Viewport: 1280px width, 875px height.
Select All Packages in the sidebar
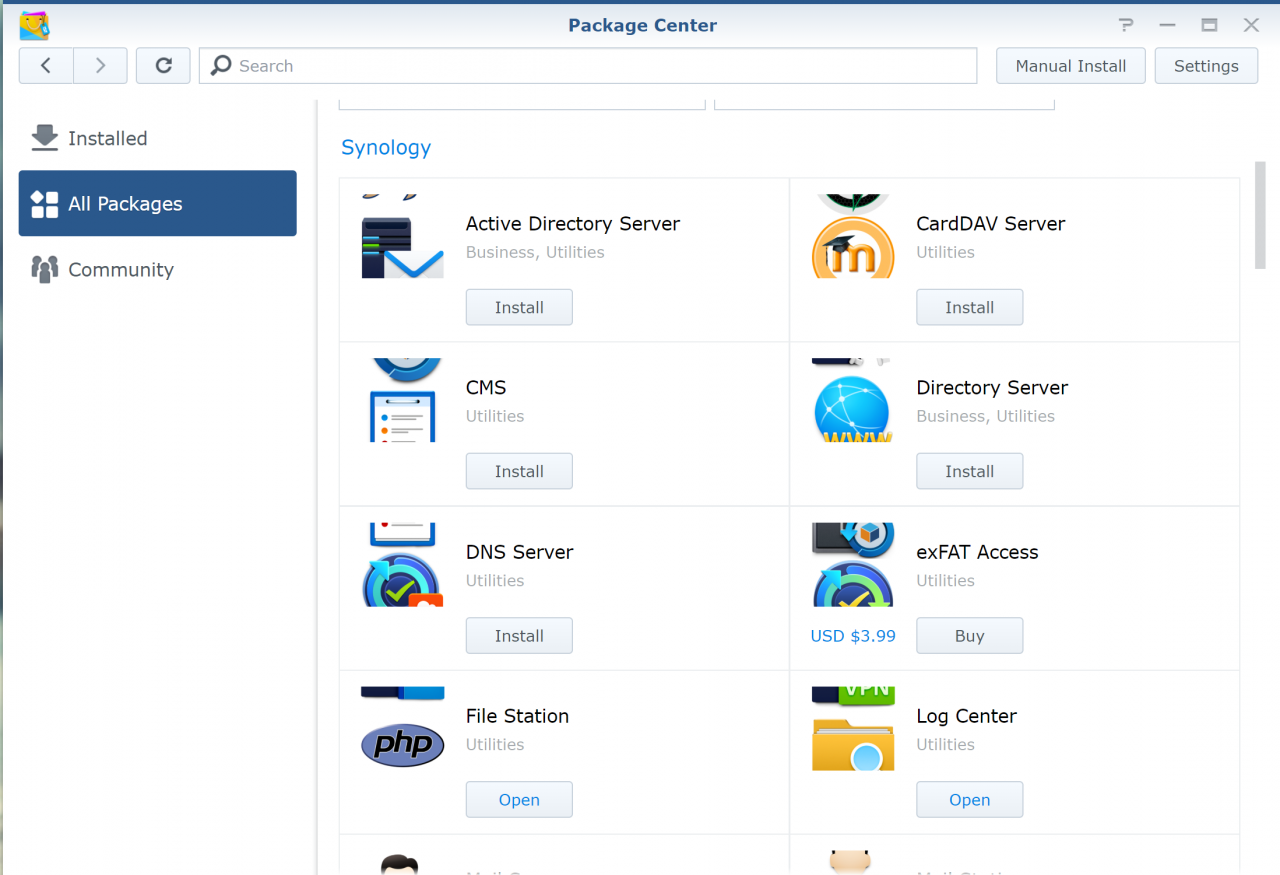[126, 203]
